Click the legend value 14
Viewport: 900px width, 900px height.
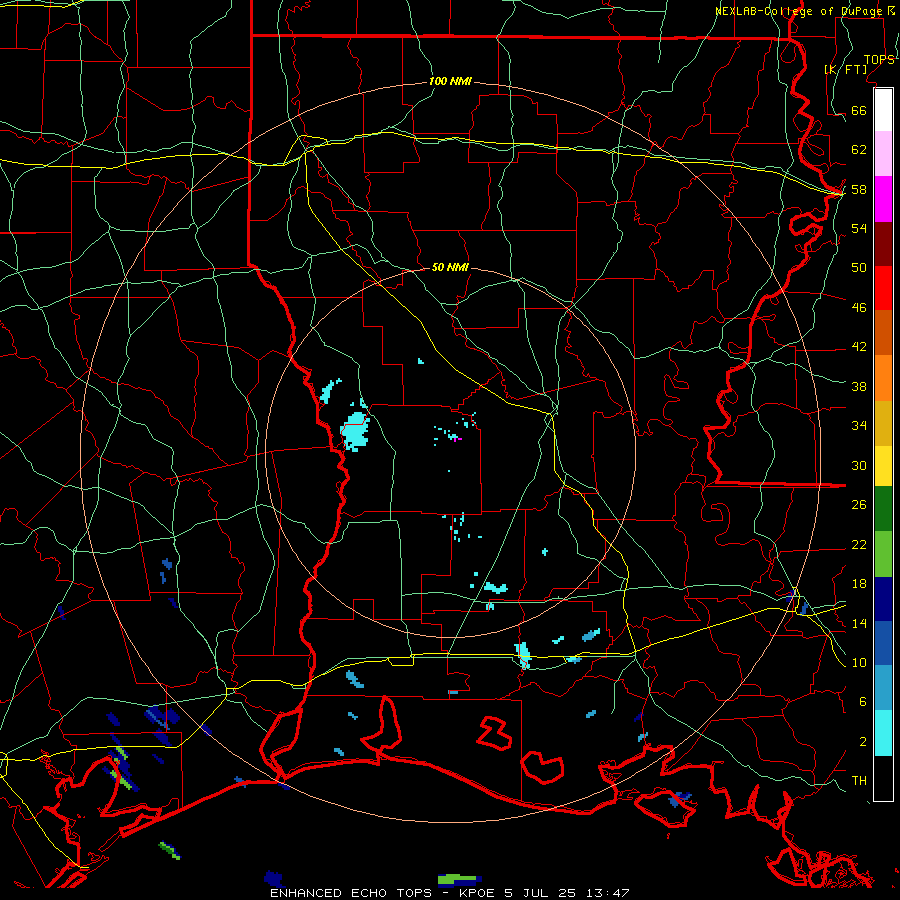859,623
